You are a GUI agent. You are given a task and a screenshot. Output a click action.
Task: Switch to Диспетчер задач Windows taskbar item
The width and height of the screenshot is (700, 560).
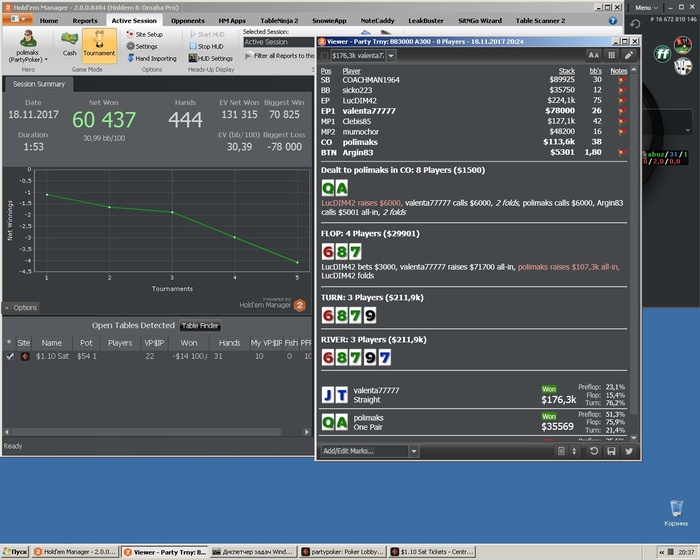point(254,552)
